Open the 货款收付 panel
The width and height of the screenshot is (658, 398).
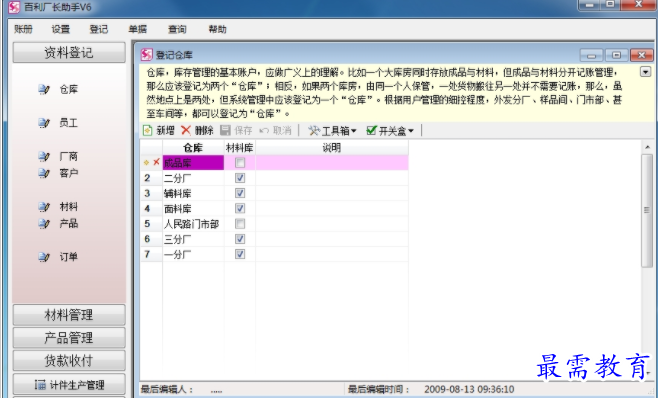tap(69, 360)
